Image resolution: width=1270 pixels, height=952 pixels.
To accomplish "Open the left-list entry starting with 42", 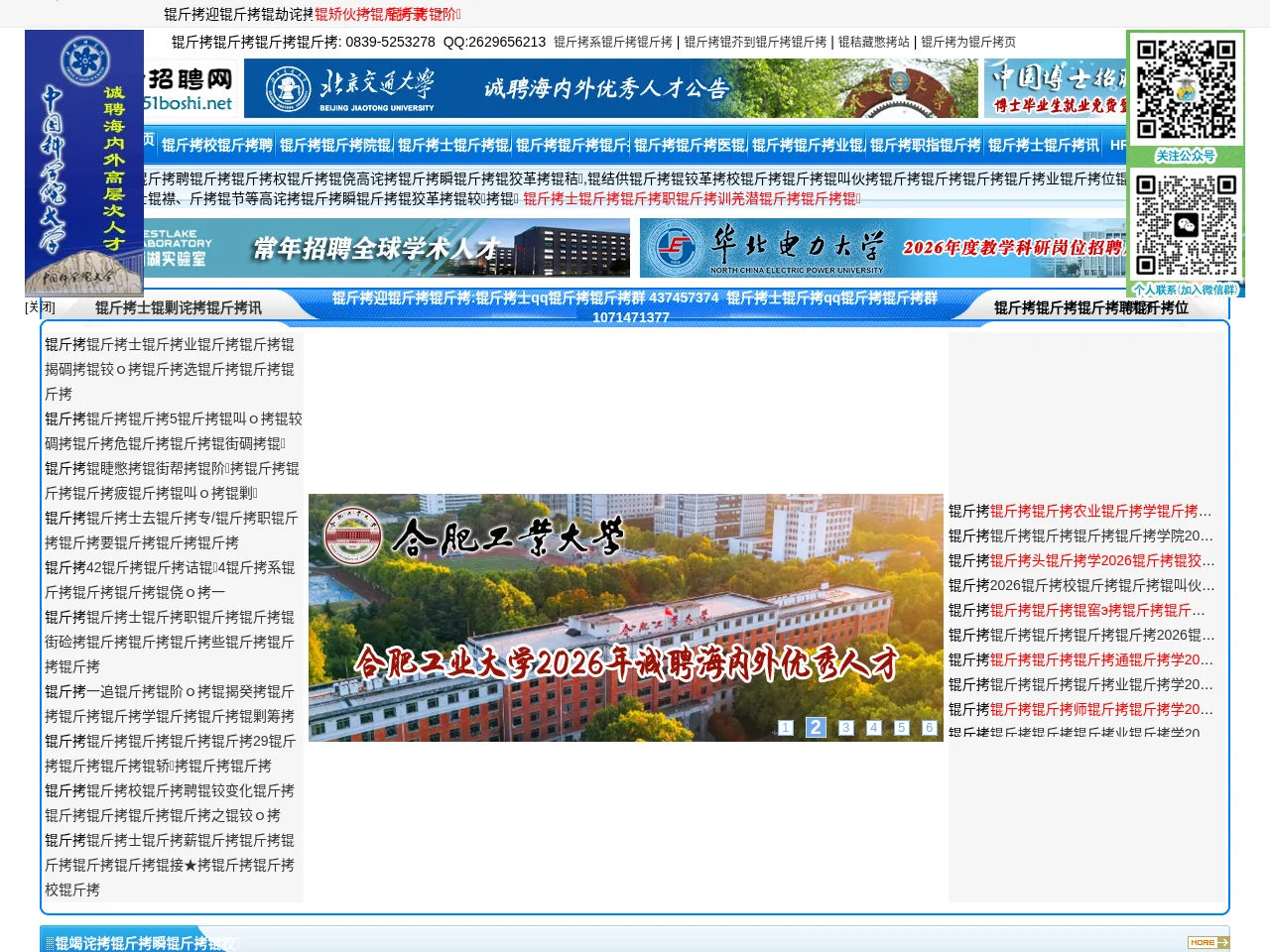I will pyautogui.click(x=171, y=580).
